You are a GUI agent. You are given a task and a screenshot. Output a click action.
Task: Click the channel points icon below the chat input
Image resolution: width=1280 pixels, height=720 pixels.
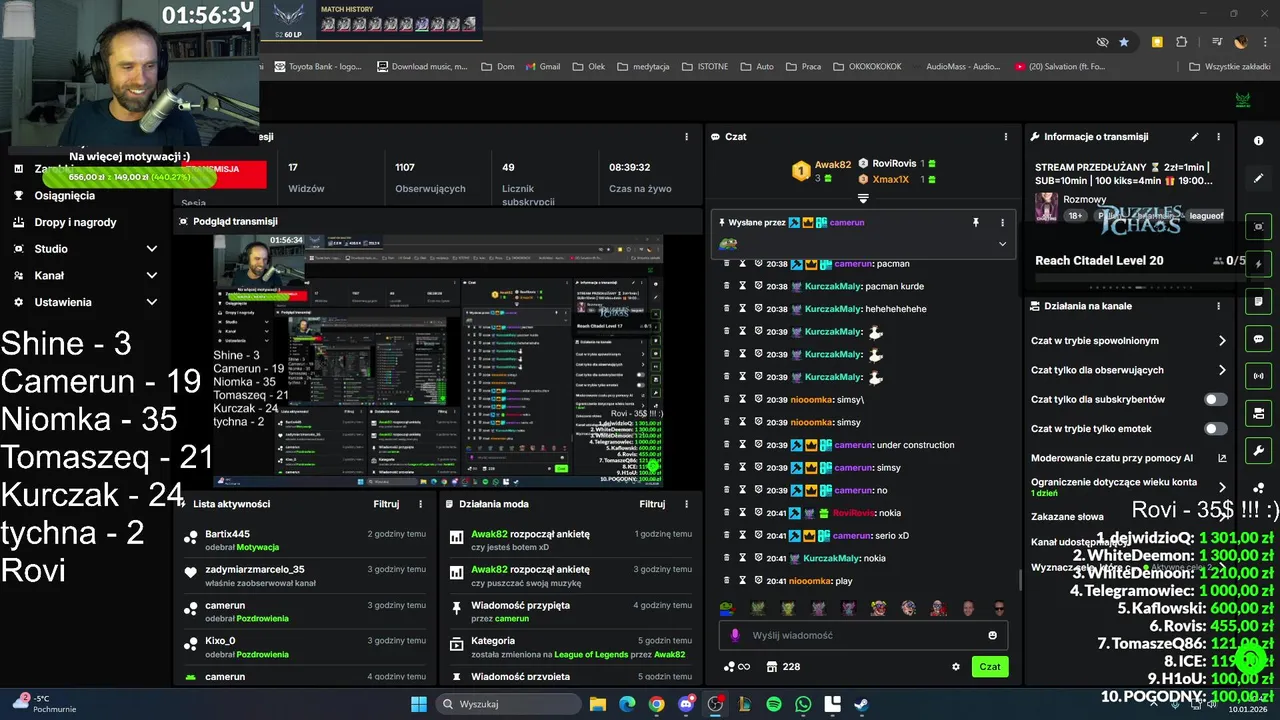click(x=736, y=667)
